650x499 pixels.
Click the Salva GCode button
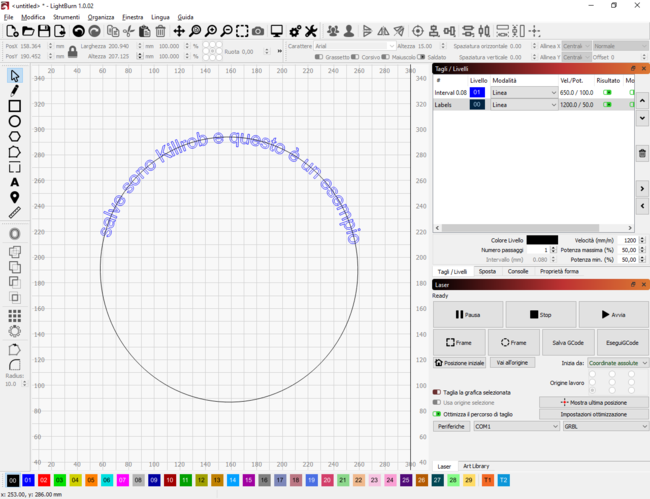[x=567, y=342]
